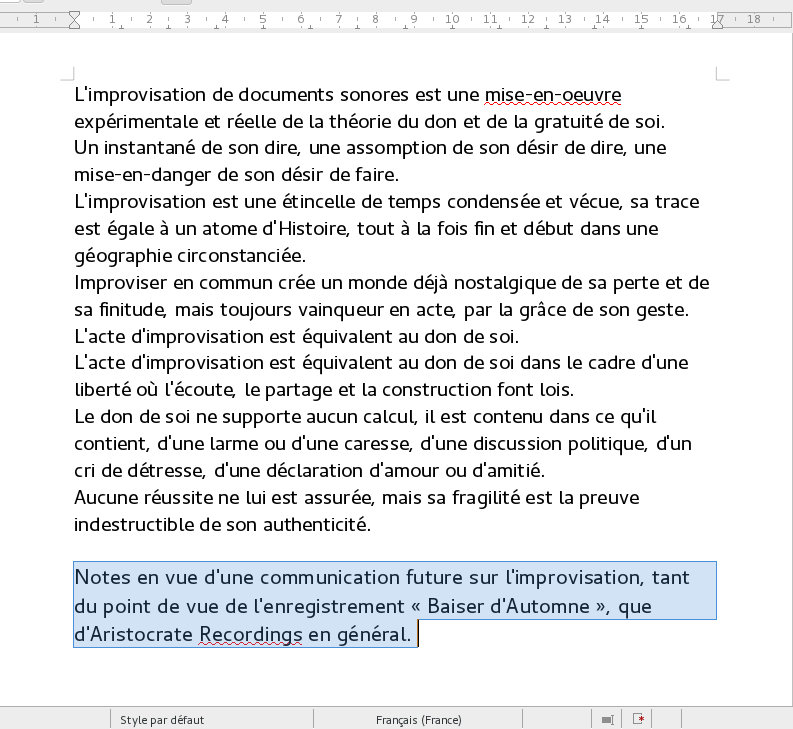The image size is (793, 729).
Task: Click the document-modified save indicator icon
Action: 637,719
